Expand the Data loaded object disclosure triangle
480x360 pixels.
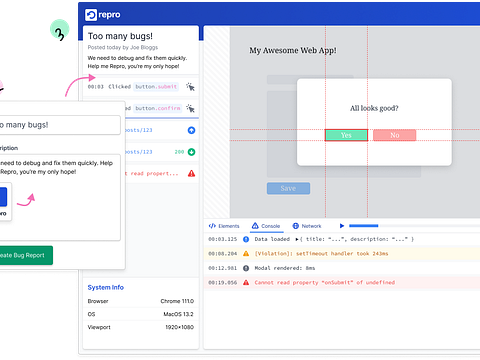[297, 239]
